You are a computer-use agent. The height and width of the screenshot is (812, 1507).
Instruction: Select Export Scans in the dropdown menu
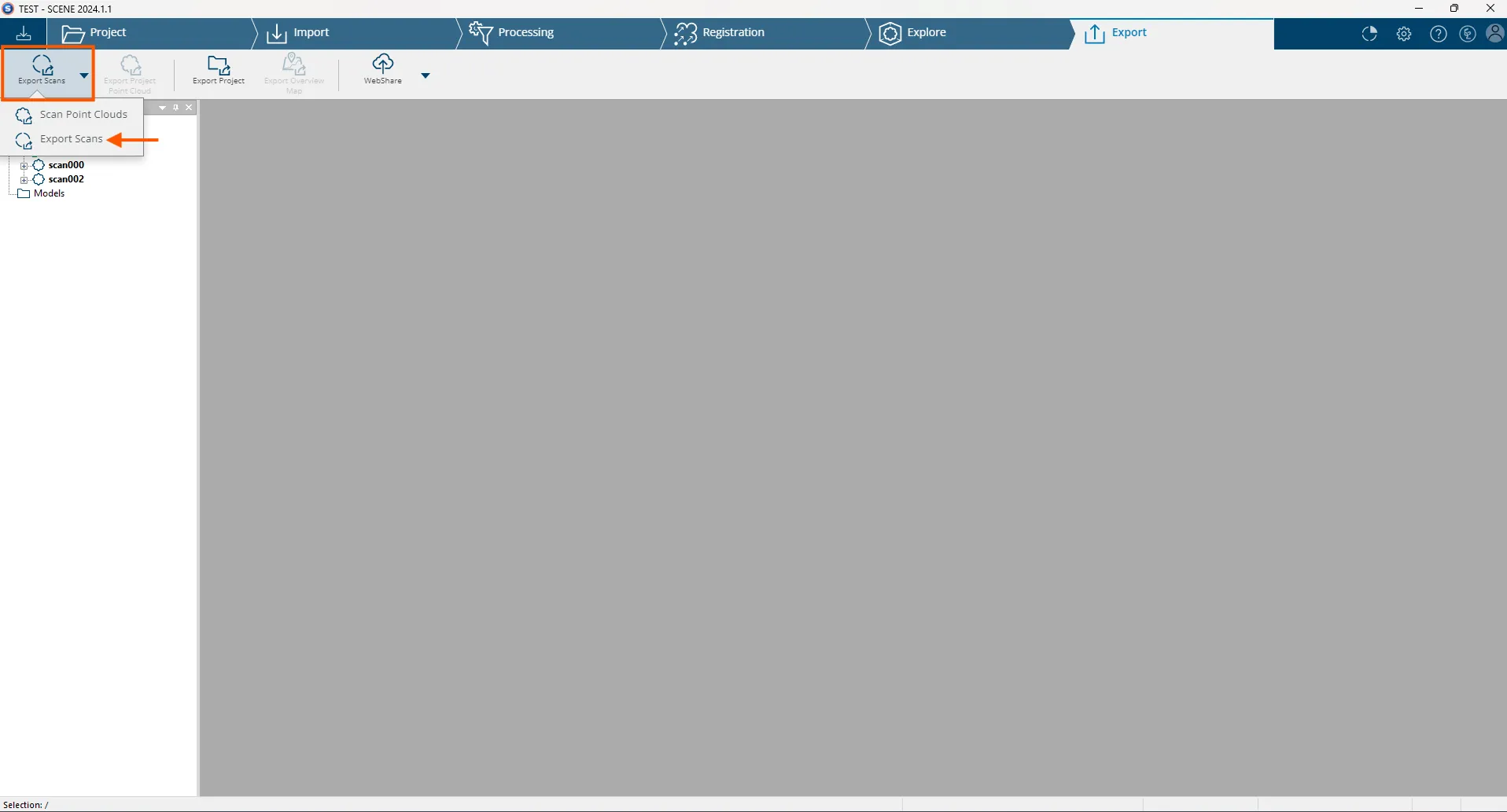coord(71,139)
